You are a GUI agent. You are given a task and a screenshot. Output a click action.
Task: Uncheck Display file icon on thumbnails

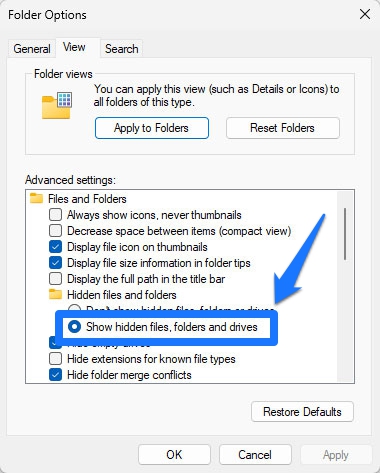point(55,247)
